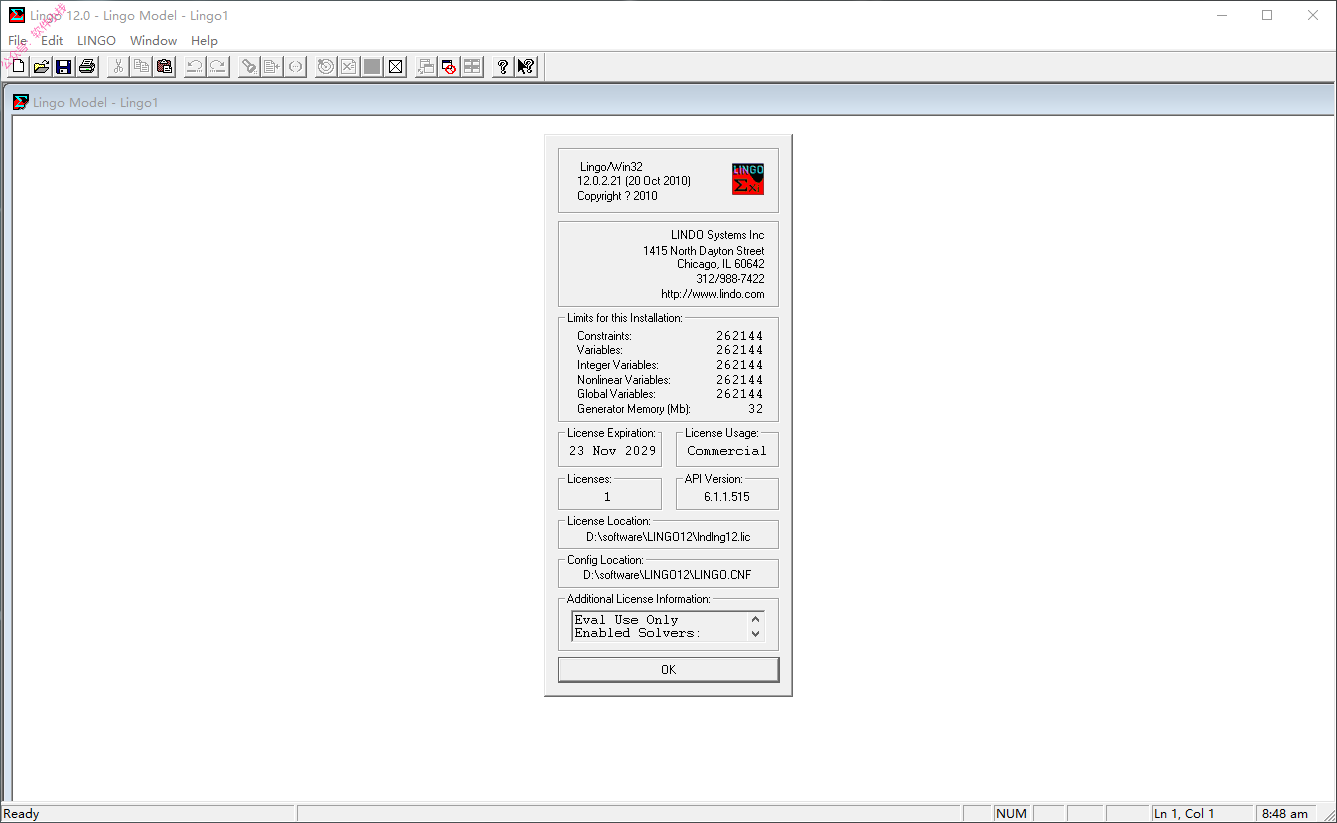Viewport: 1337px width, 823px height.
Task: Click the lindo.com website URL
Action: (x=712, y=294)
